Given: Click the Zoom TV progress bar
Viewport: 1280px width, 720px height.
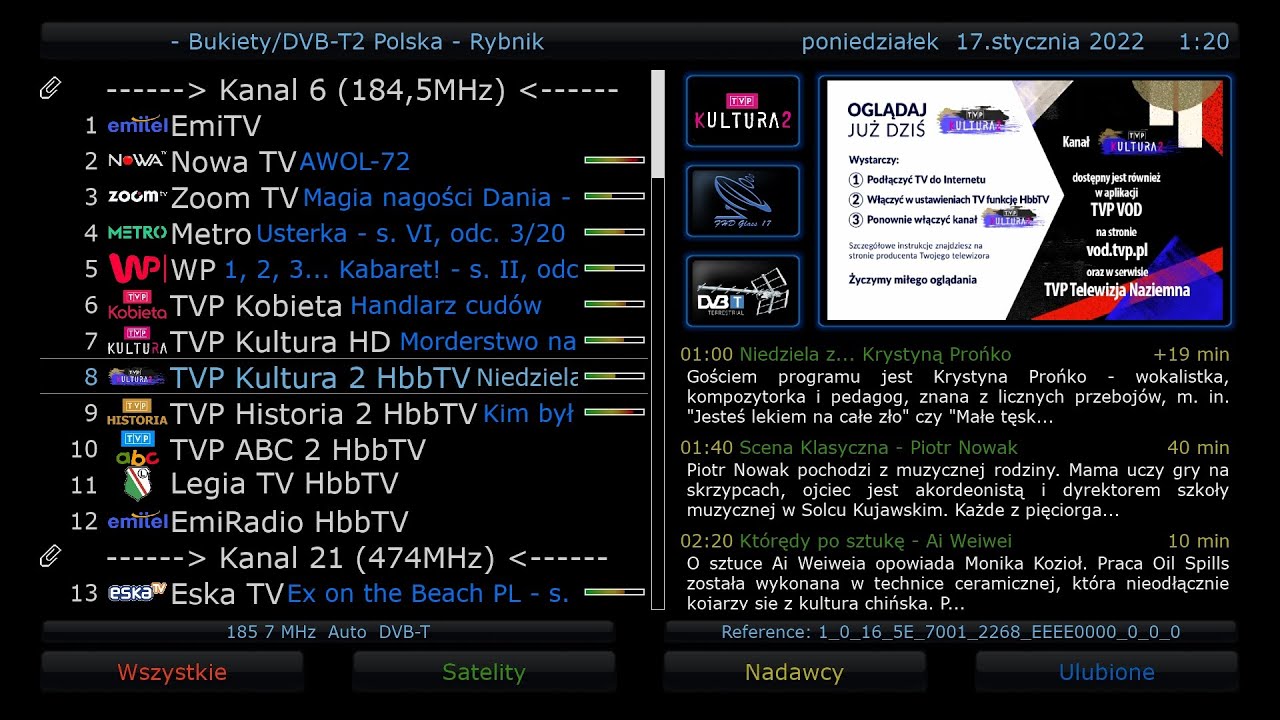Looking at the screenshot, I should point(614,196).
